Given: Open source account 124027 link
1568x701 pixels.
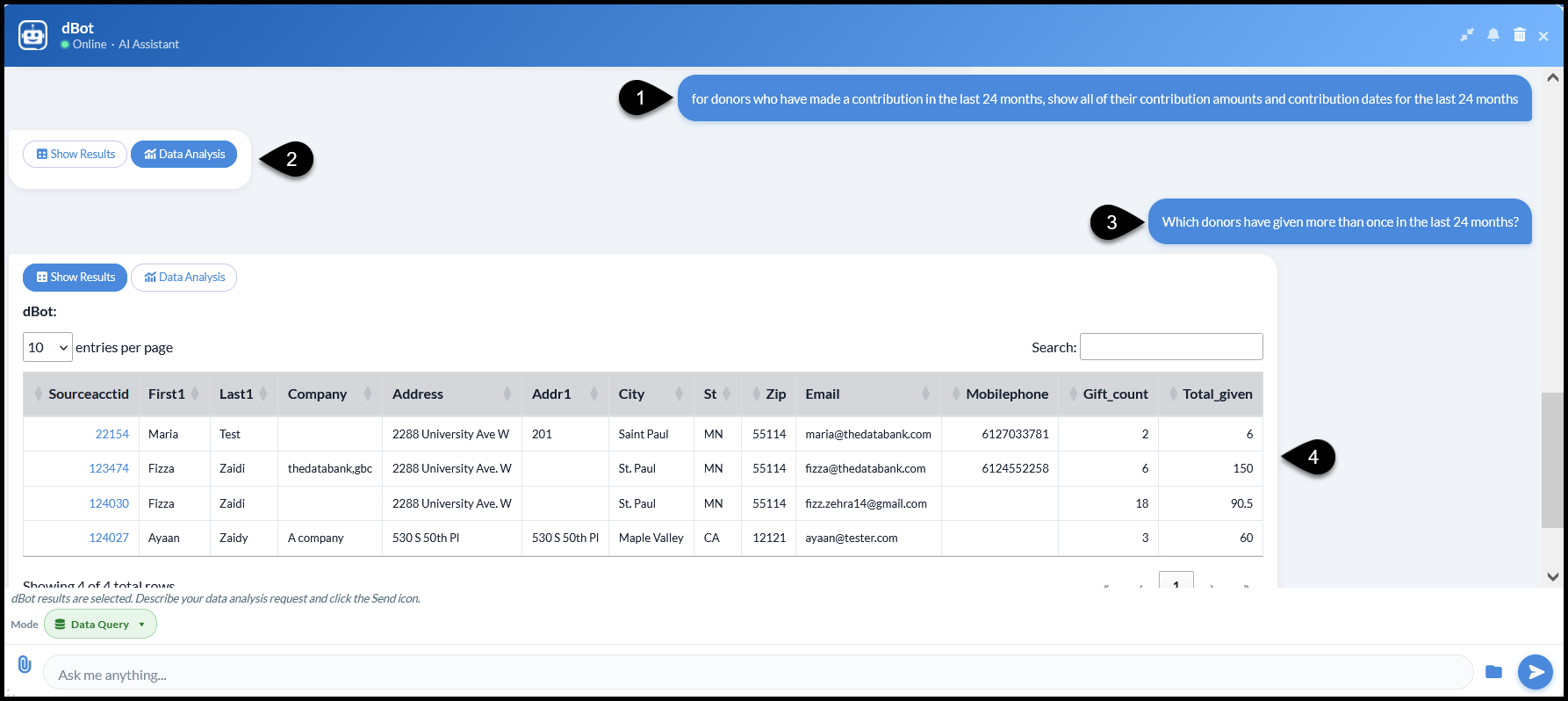Looking at the screenshot, I should tap(109, 538).
